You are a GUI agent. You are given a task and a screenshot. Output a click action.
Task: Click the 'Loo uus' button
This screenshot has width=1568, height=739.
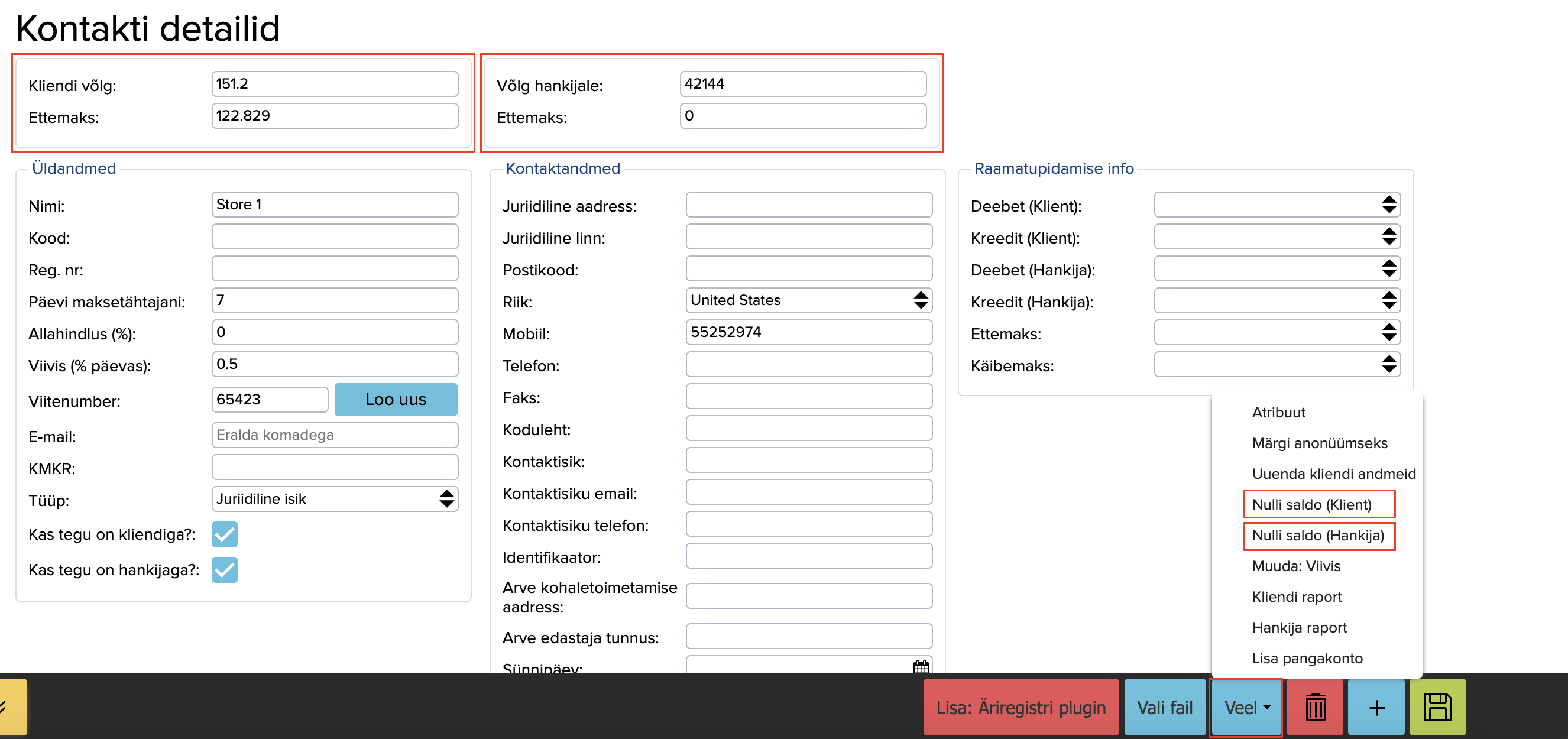[x=396, y=399]
